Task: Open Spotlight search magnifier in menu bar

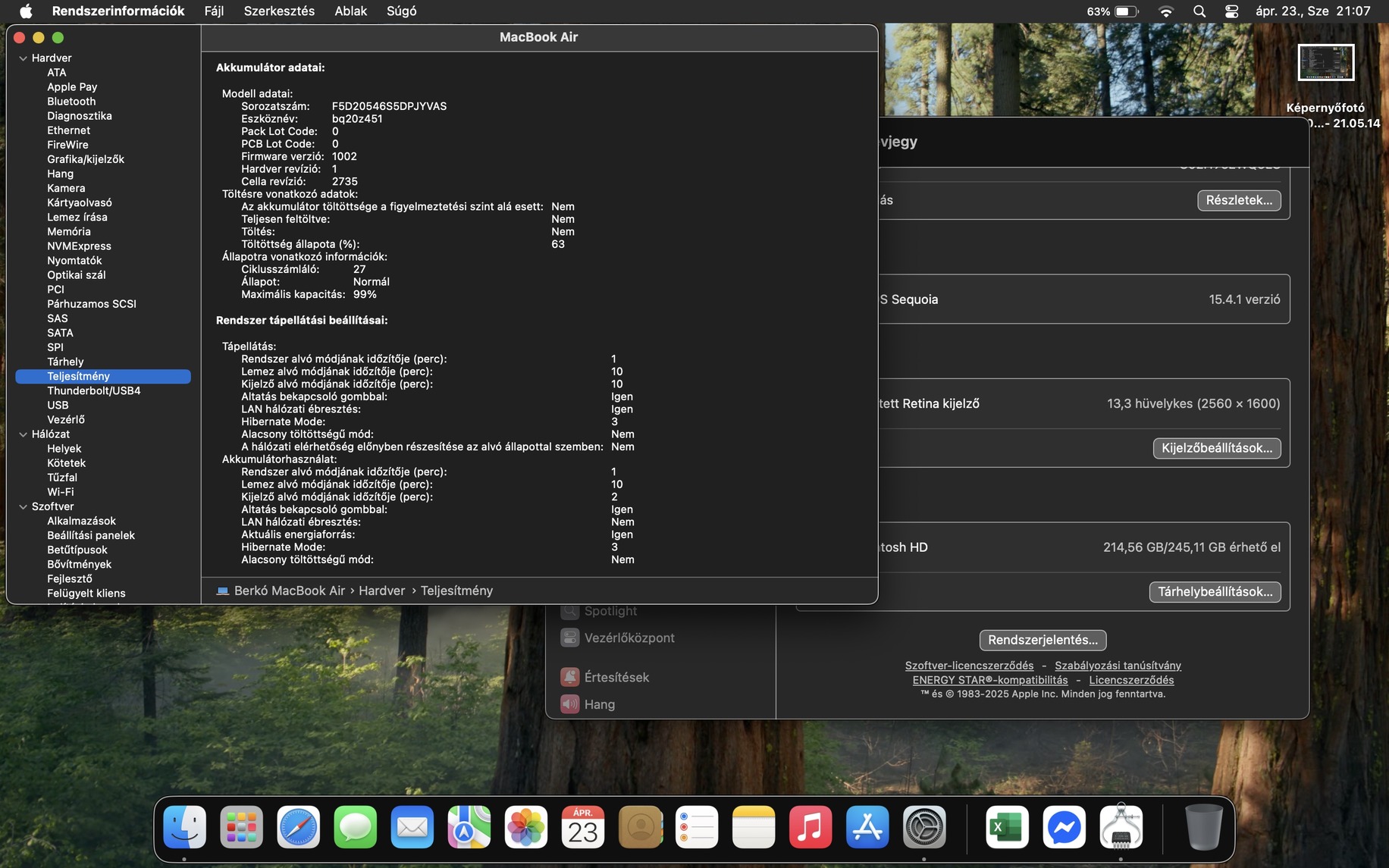Action: (x=1199, y=11)
